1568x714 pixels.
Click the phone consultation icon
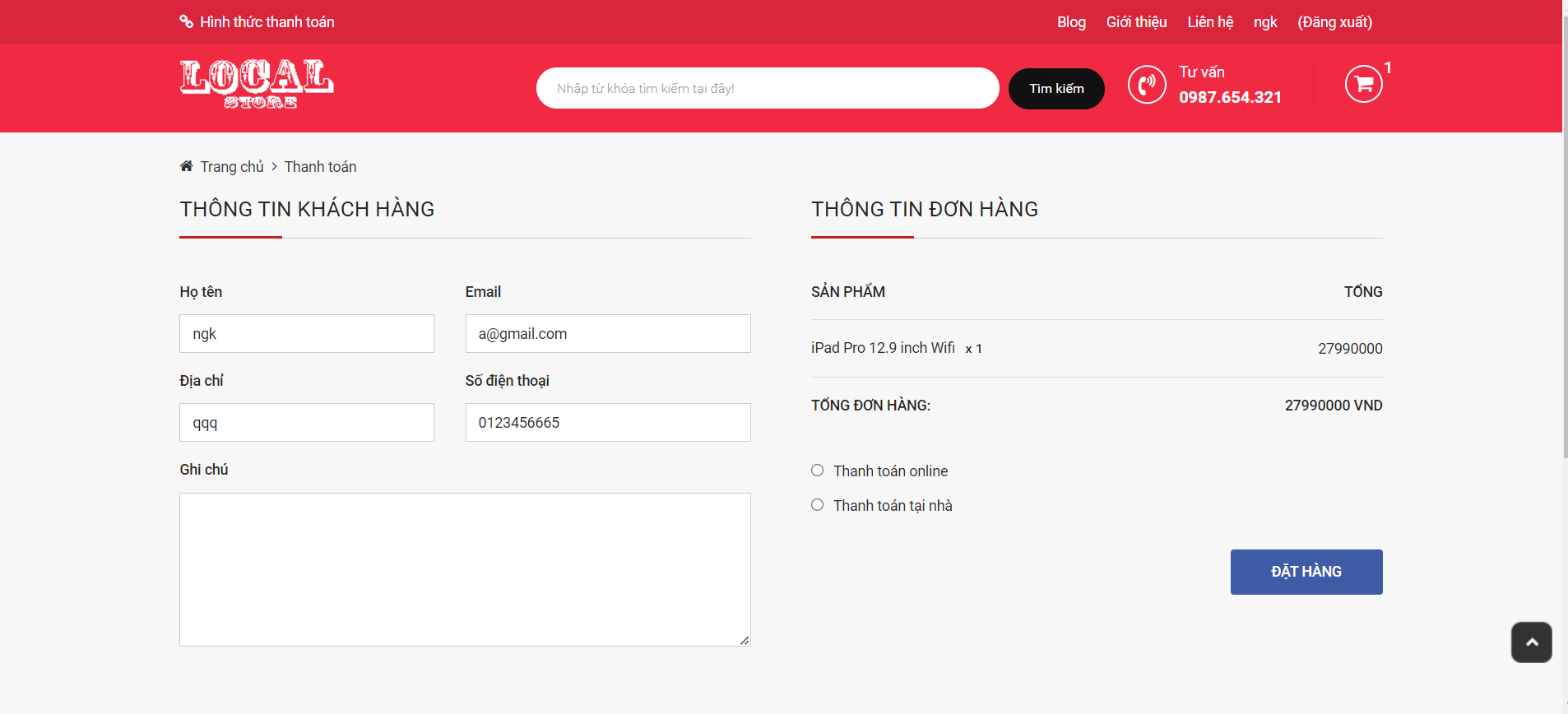(x=1147, y=84)
